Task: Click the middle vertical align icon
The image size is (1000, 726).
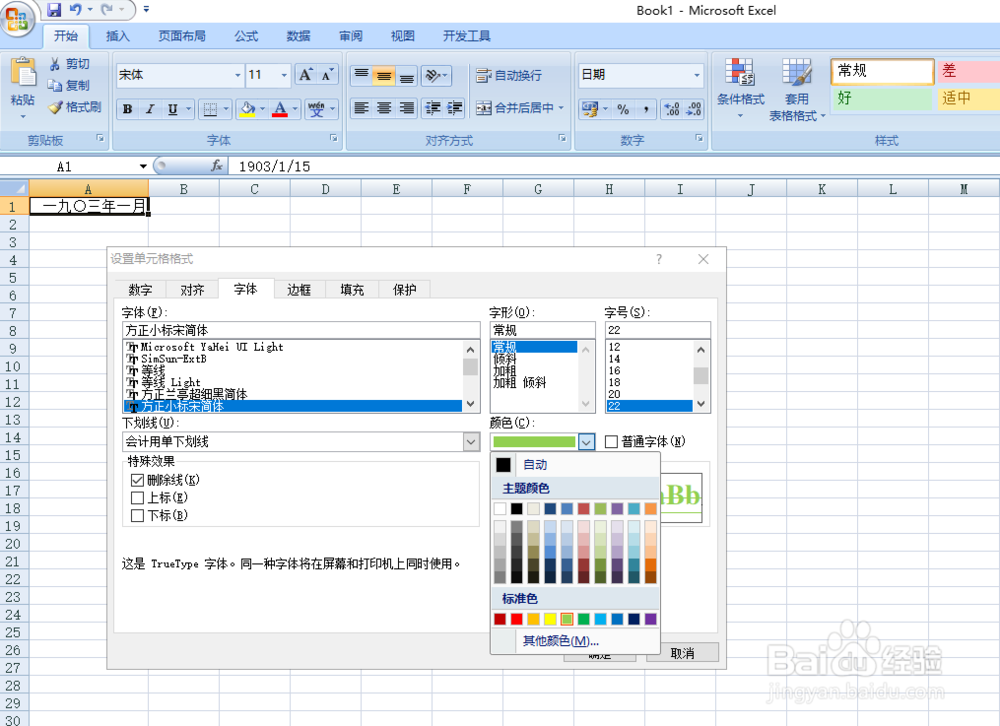Action: coord(384,75)
